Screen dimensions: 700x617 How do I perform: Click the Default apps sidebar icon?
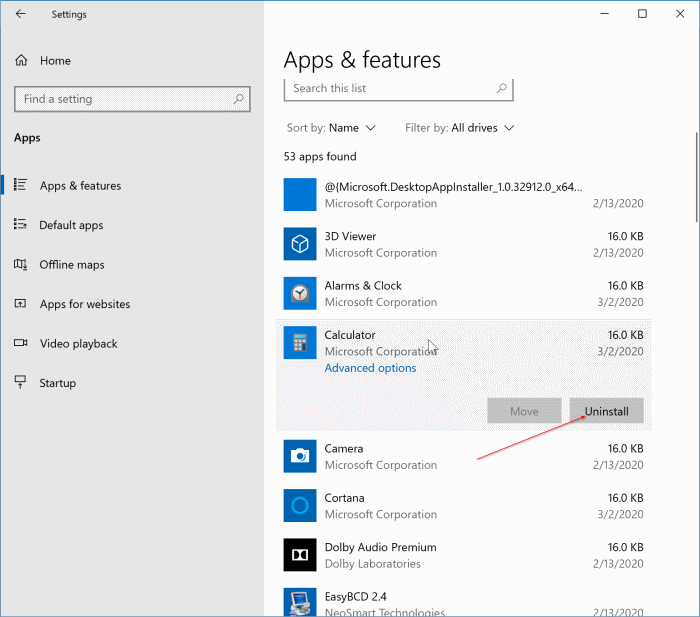click(x=20, y=224)
